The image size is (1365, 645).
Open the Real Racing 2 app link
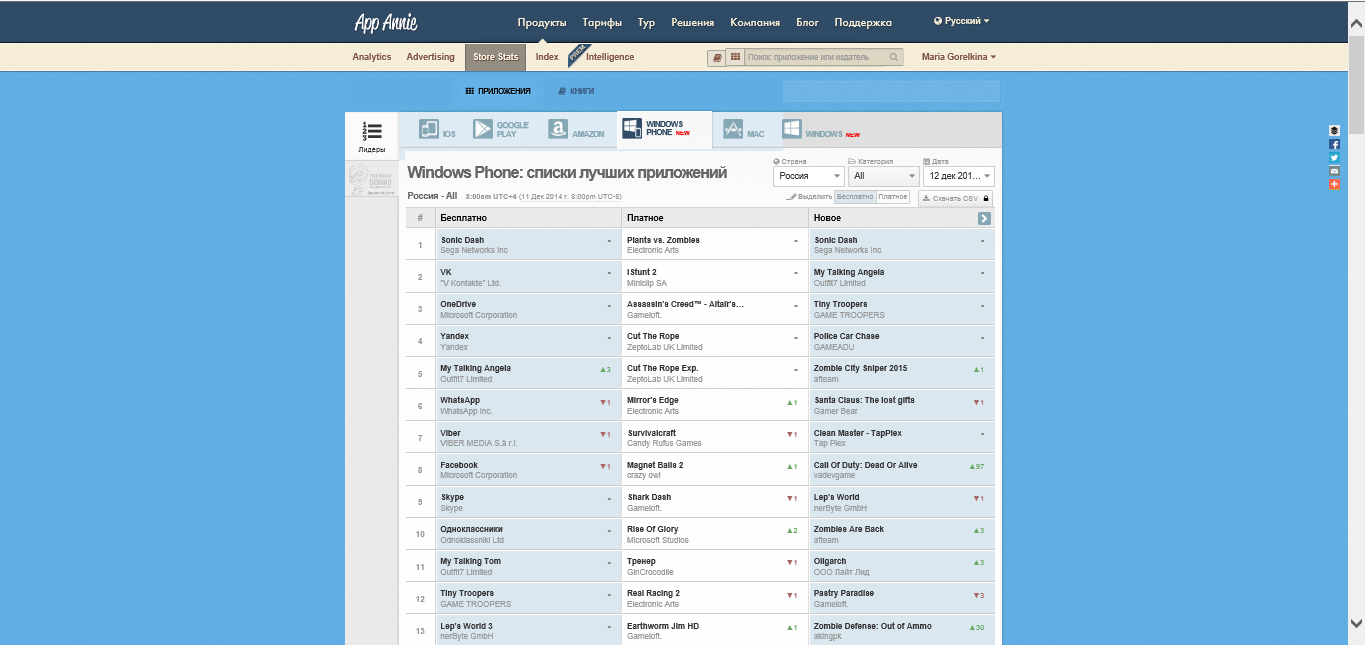point(653,593)
